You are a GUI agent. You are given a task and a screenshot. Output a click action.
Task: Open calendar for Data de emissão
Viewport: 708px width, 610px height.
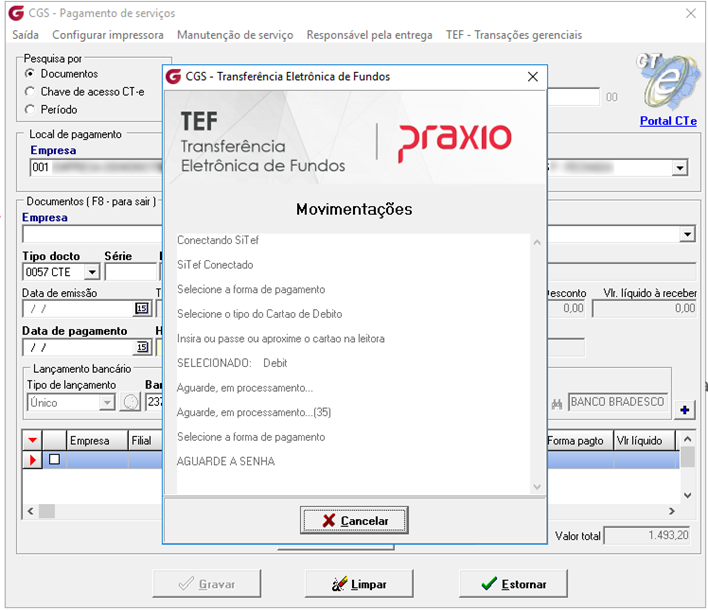click(142, 308)
